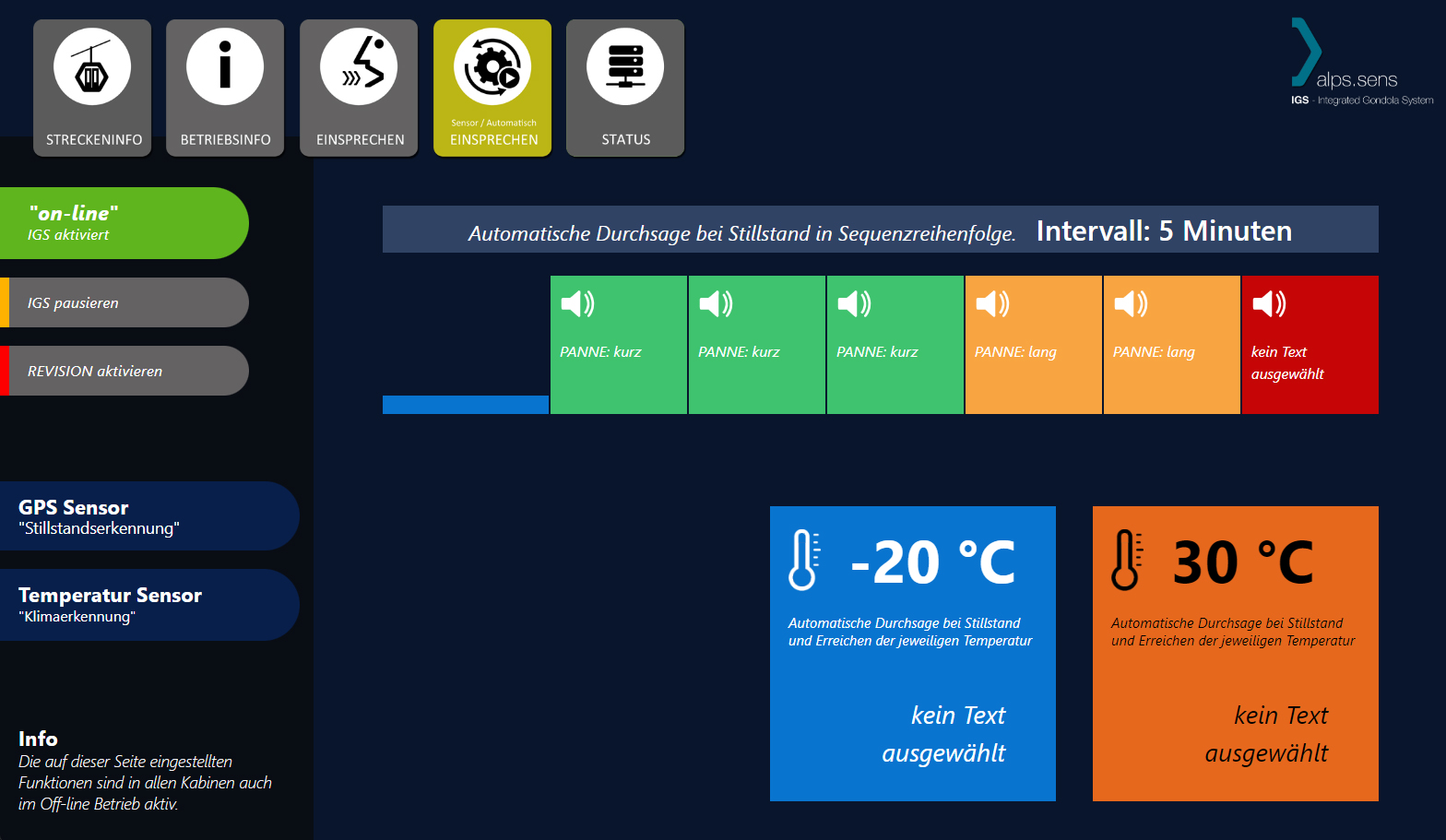The width and height of the screenshot is (1446, 840).
Task: Click the Sensor/Automatisch Einsprechen gear icon
Action: (x=492, y=67)
